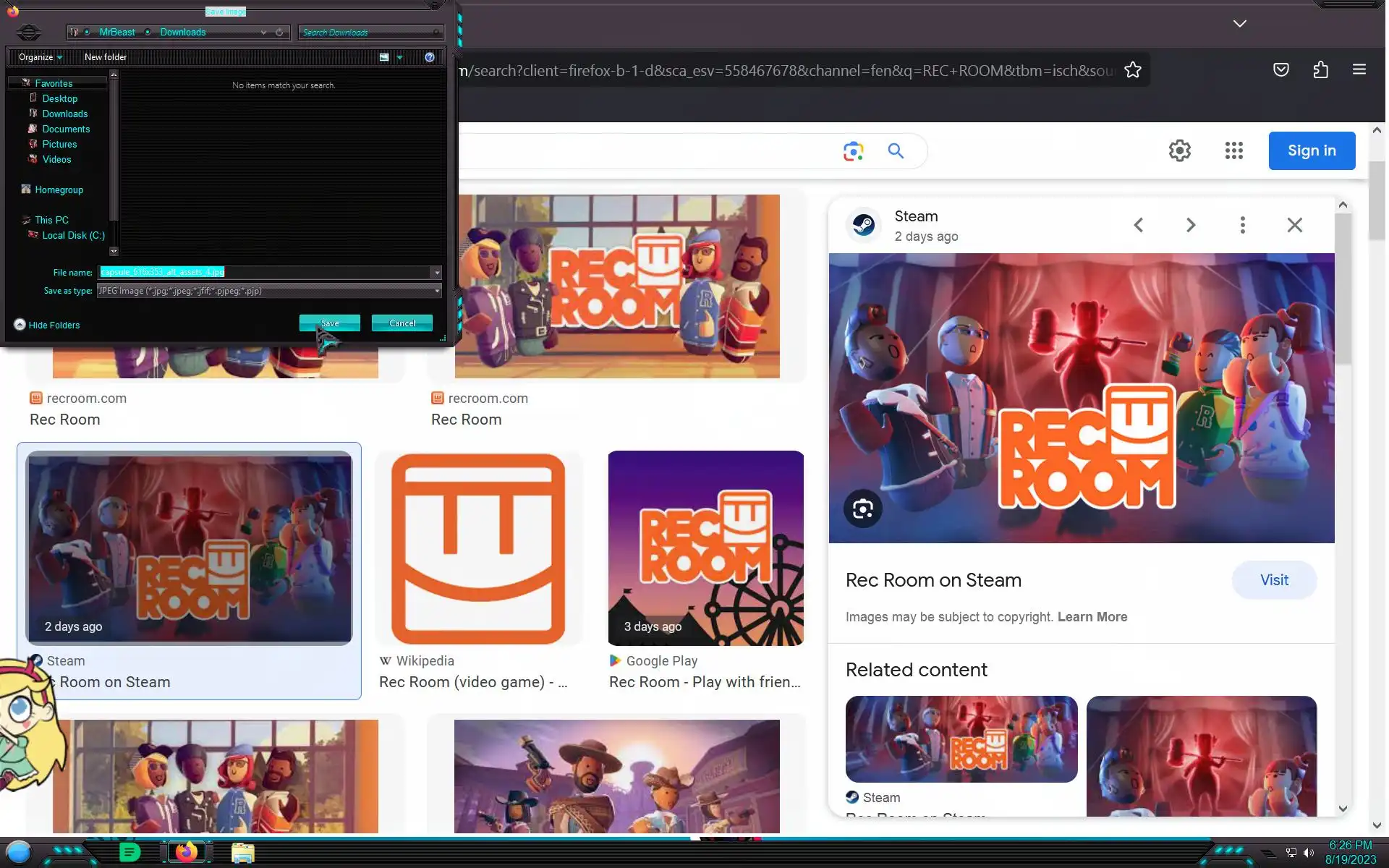
Task: Open Google quick settings gear
Action: [x=1179, y=150]
